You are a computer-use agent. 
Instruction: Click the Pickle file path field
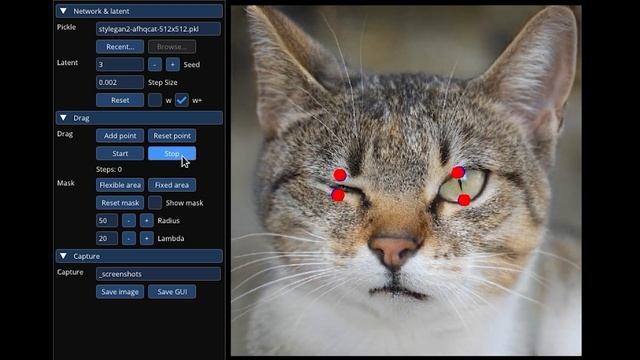158,29
